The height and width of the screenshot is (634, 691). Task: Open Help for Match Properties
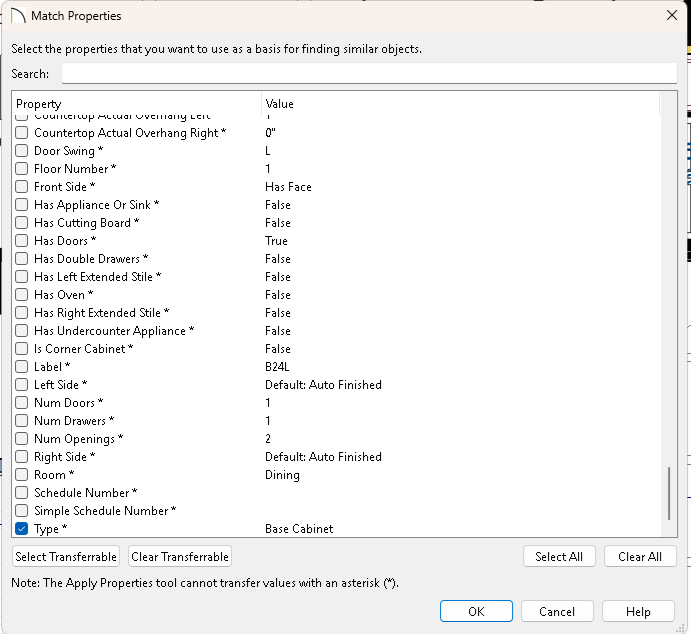tap(638, 612)
